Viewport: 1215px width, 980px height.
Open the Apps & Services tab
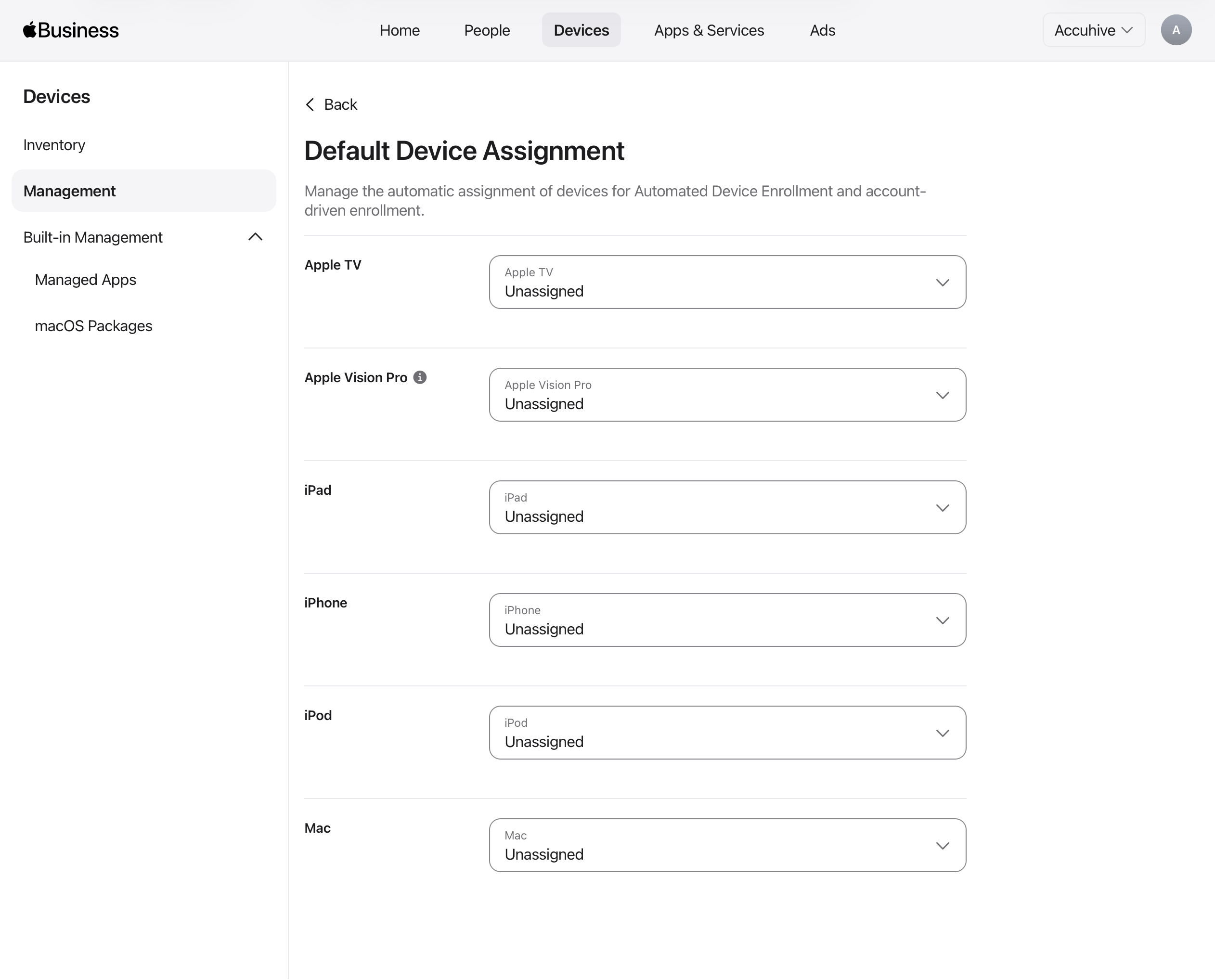(709, 30)
